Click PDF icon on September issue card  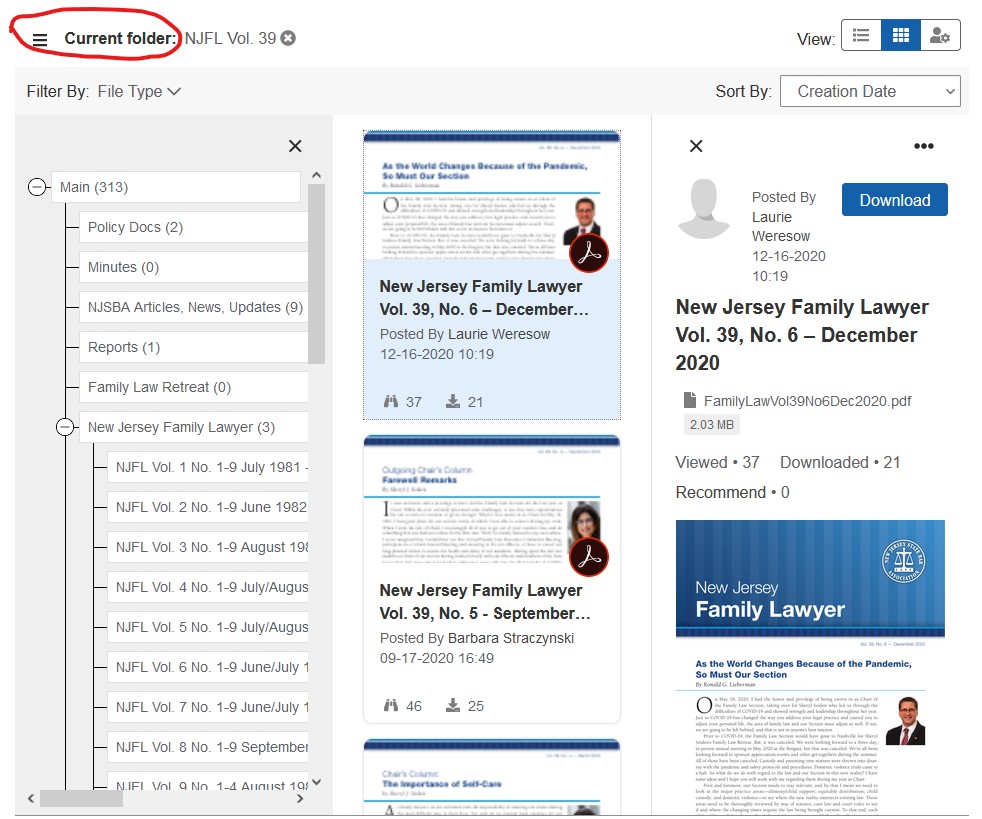(x=589, y=557)
